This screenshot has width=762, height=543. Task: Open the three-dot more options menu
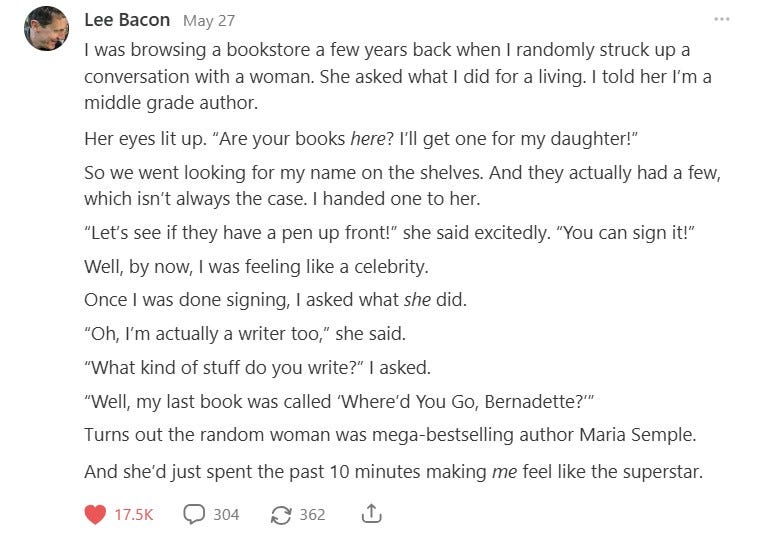tap(722, 19)
